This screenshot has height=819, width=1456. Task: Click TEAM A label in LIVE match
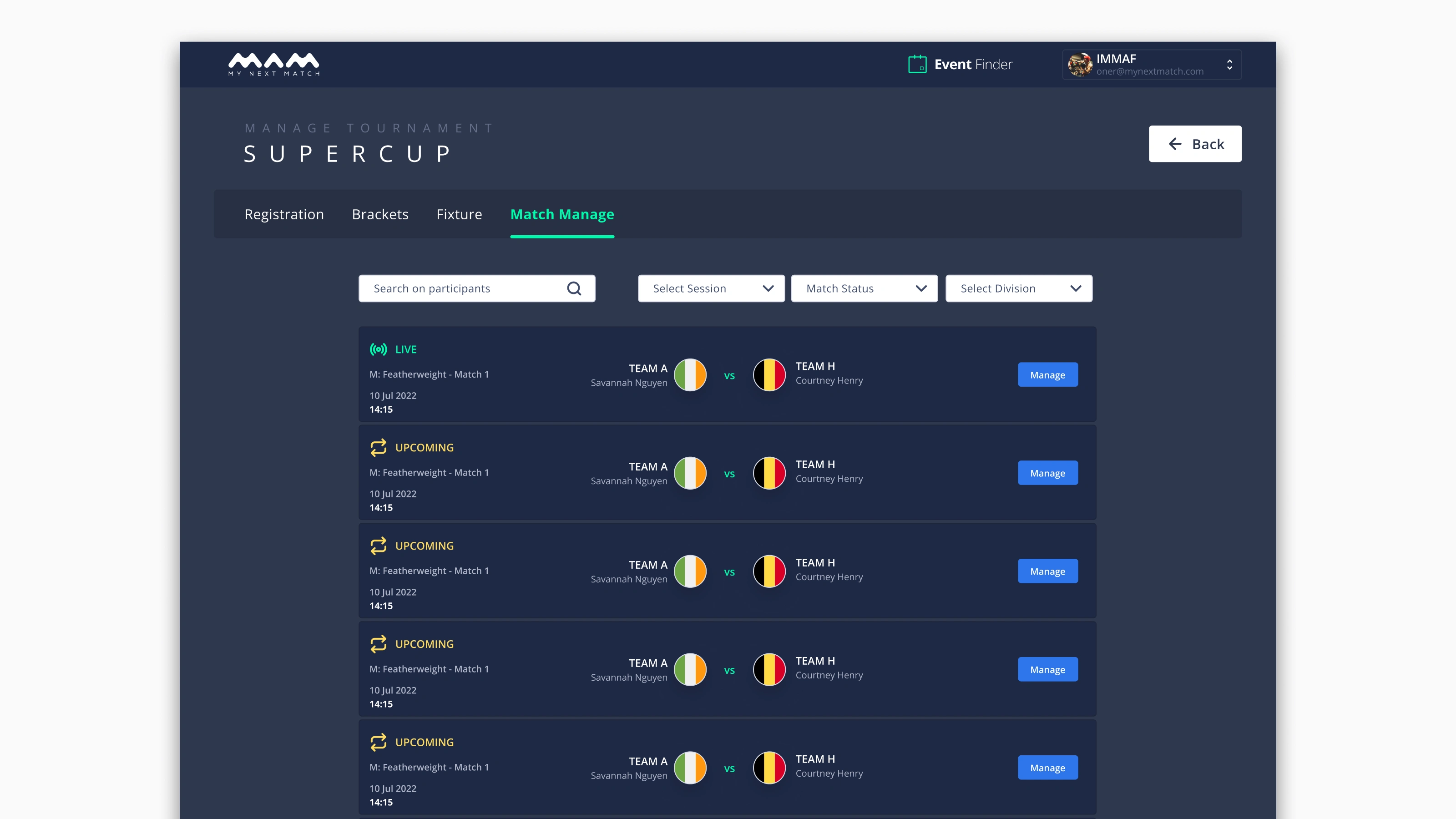(x=648, y=369)
